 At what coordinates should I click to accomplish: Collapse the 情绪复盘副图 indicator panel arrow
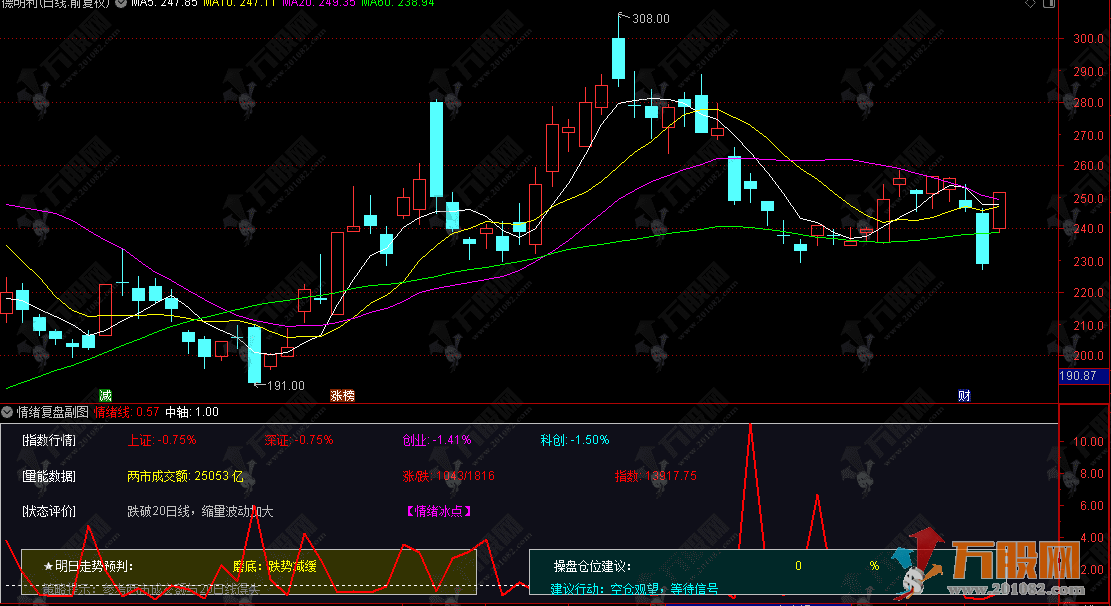8,411
